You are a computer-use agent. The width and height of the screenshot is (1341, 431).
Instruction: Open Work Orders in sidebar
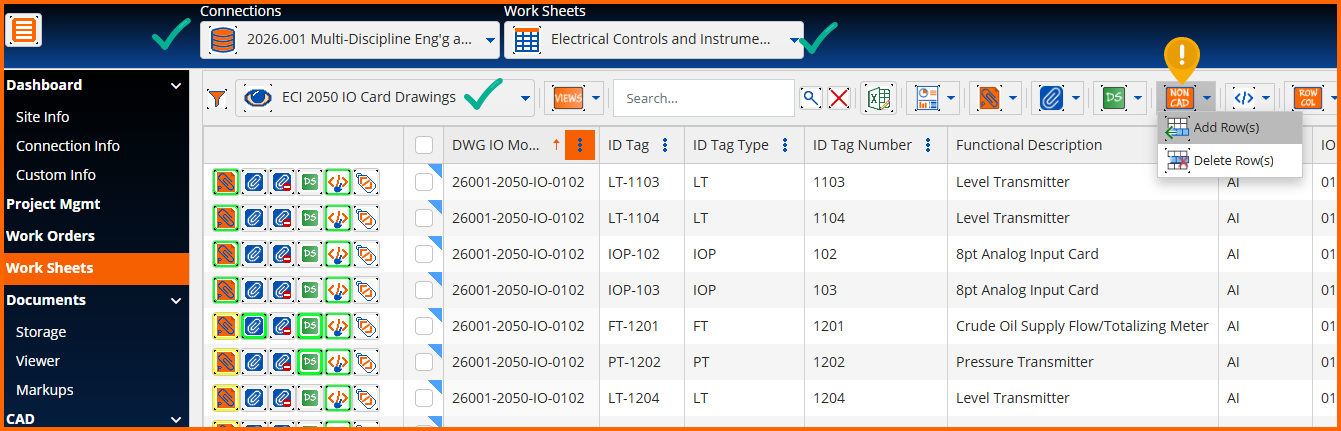(51, 236)
